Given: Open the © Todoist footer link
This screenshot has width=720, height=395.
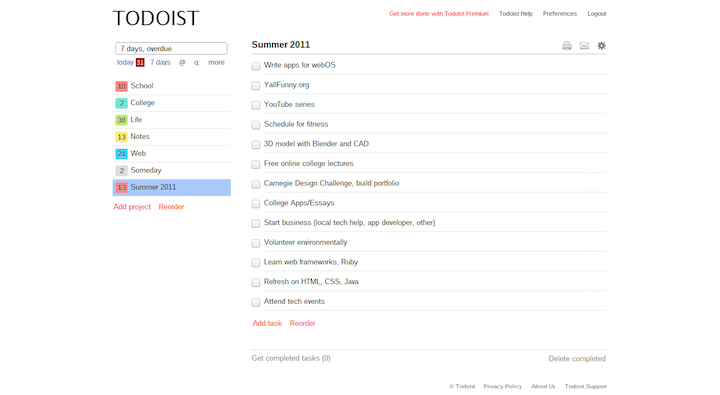Looking at the screenshot, I should click(462, 386).
